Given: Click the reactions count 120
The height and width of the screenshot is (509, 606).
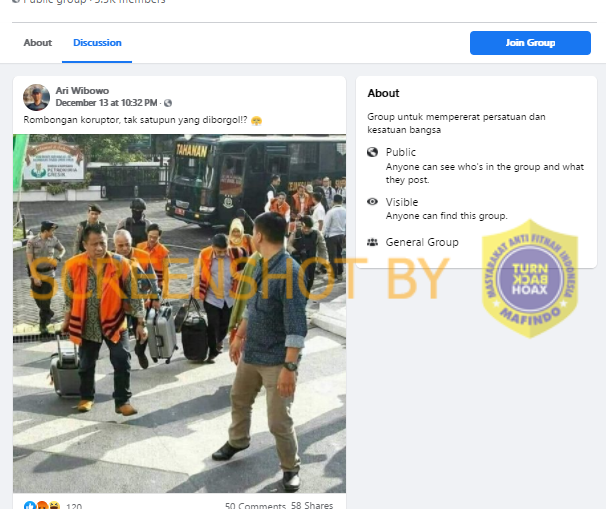Looking at the screenshot, I should coord(74,506).
